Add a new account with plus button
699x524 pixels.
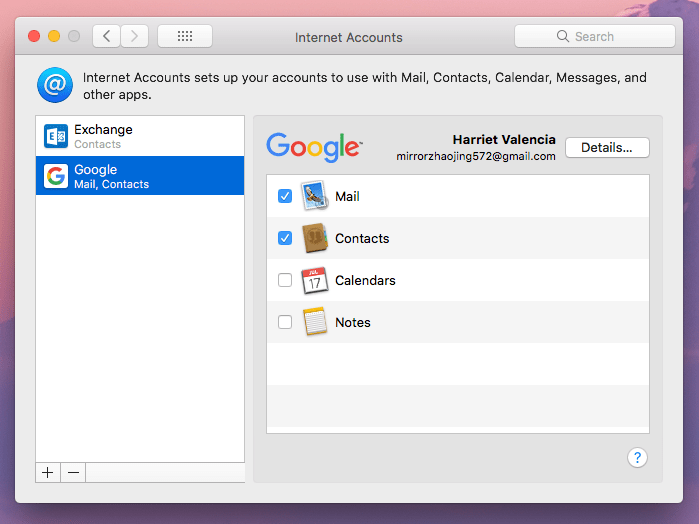[x=48, y=472]
